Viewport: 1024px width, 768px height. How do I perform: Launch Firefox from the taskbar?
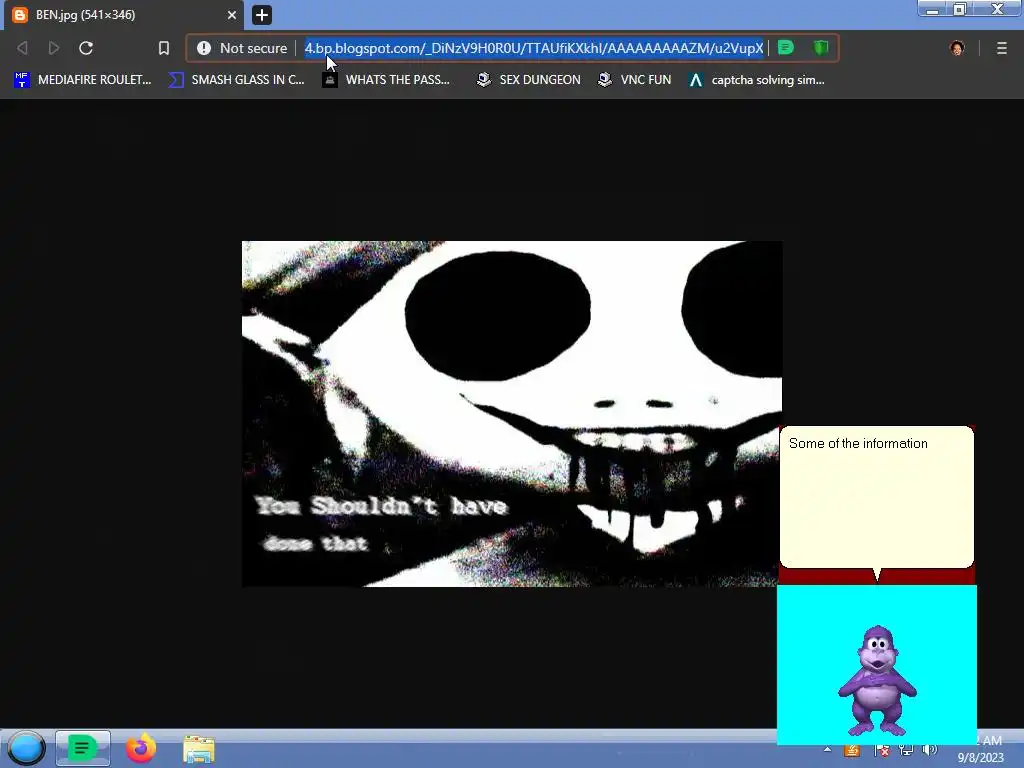[x=140, y=748]
